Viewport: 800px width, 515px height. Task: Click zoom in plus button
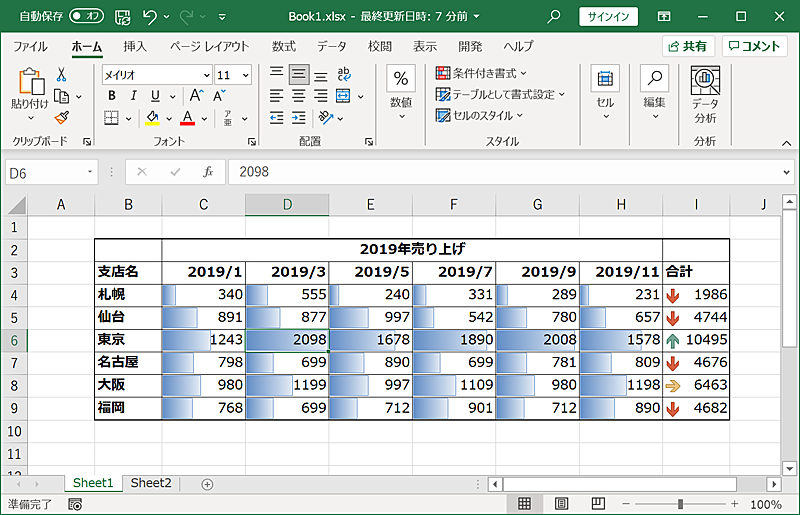point(734,504)
